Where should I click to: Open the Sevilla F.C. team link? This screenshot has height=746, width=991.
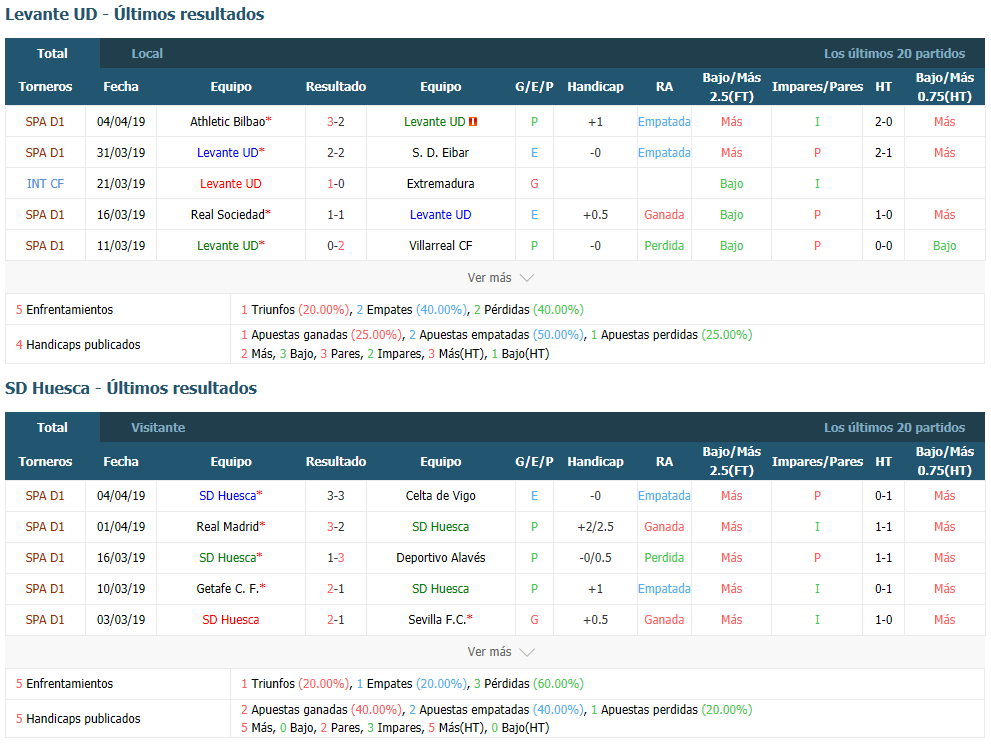tap(437, 620)
